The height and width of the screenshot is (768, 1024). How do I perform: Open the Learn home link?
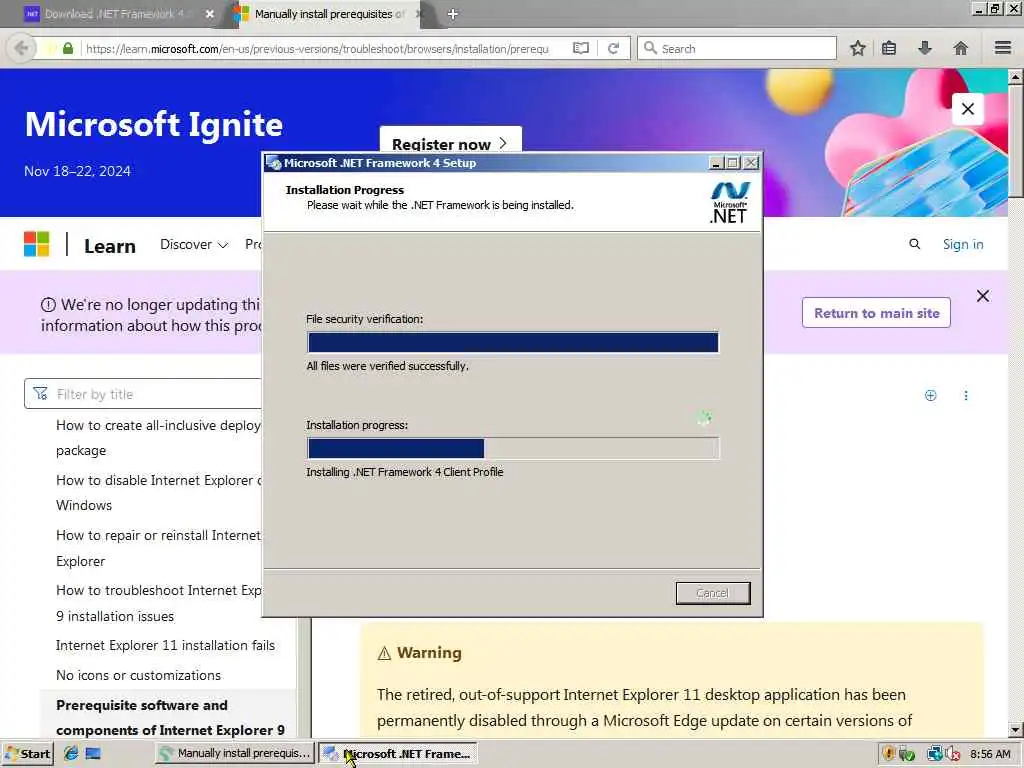click(110, 246)
